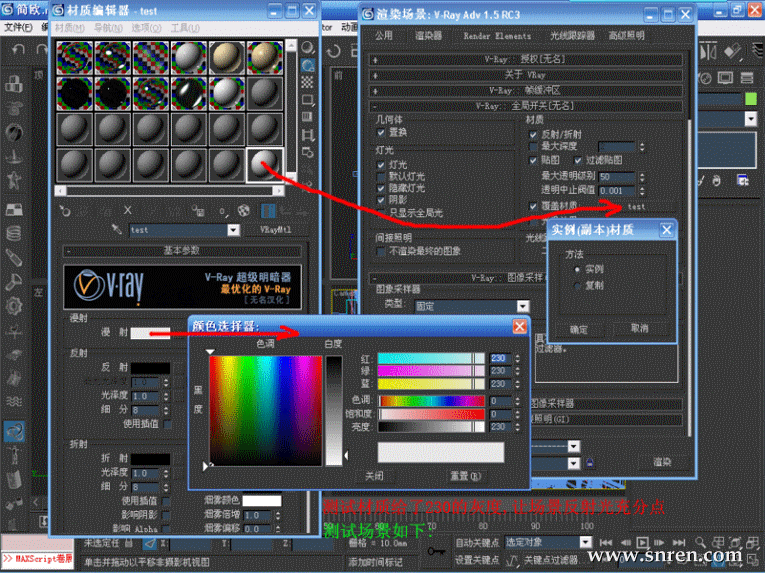
Task: Click the Material Effects Channel 0 icon
Action: click(x=223, y=211)
